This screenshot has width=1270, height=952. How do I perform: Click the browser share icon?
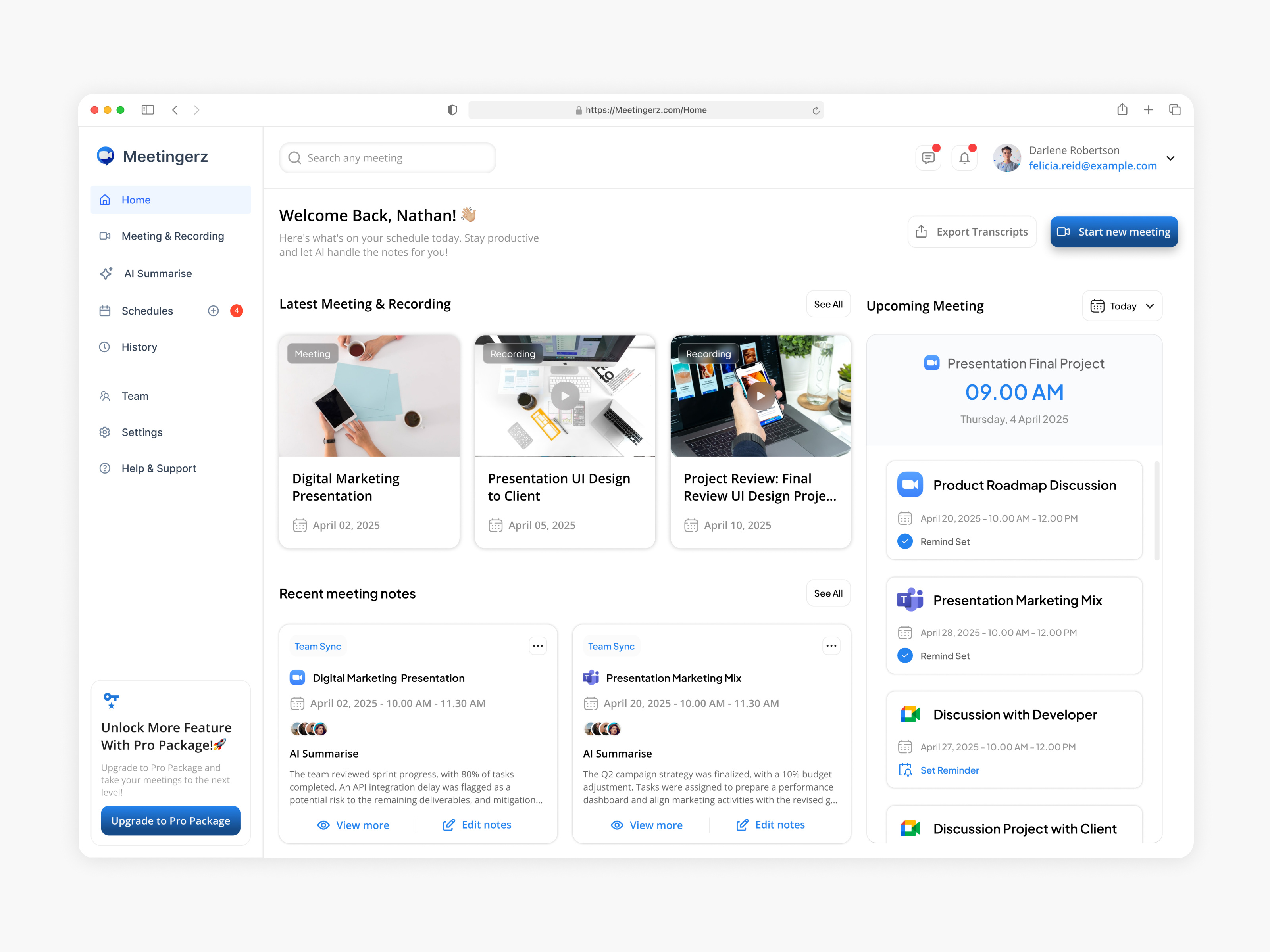click(1122, 109)
